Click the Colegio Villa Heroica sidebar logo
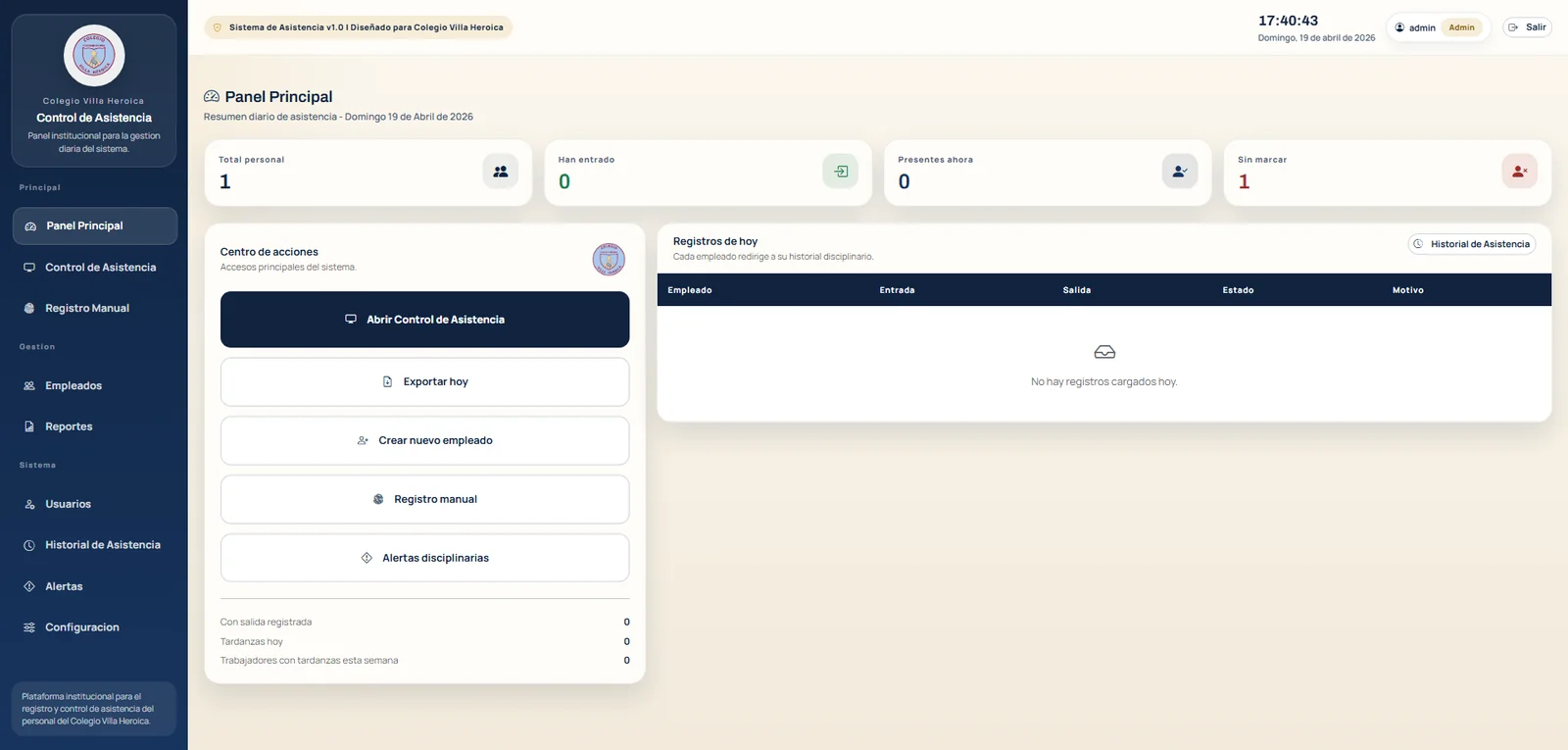The width and height of the screenshot is (1568, 750). click(94, 56)
